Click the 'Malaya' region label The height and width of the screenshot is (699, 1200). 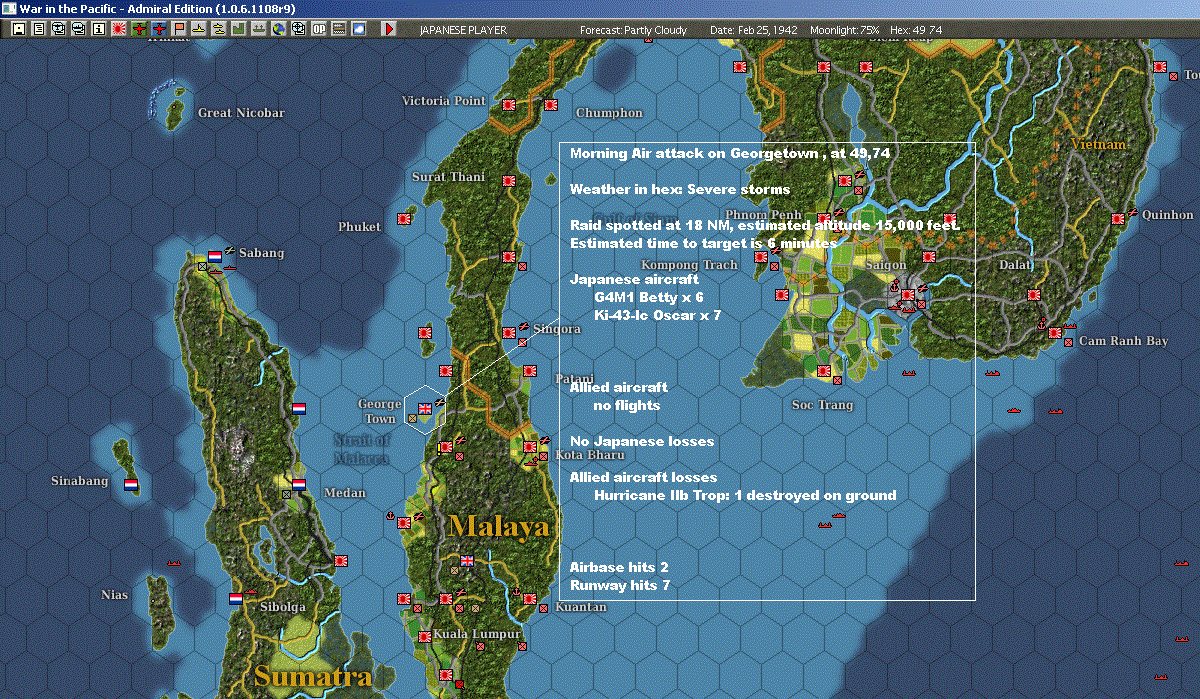(x=500, y=526)
